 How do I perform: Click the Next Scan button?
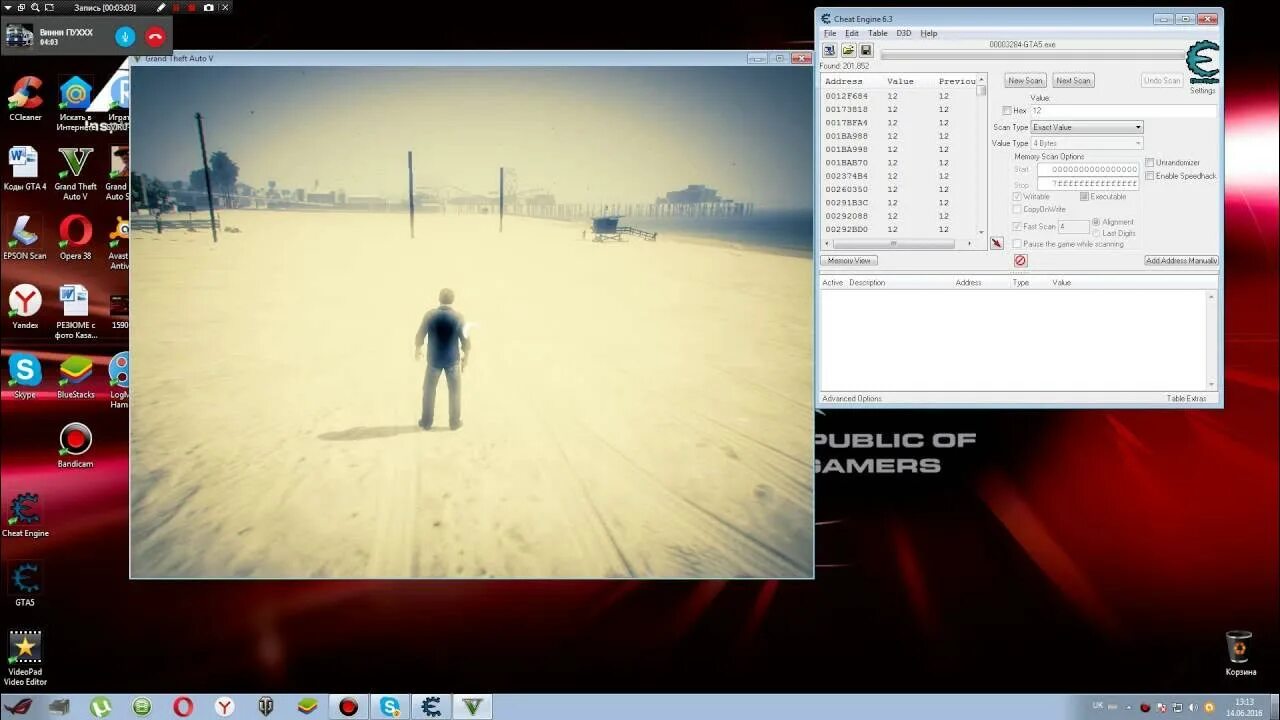pyautogui.click(x=1073, y=80)
